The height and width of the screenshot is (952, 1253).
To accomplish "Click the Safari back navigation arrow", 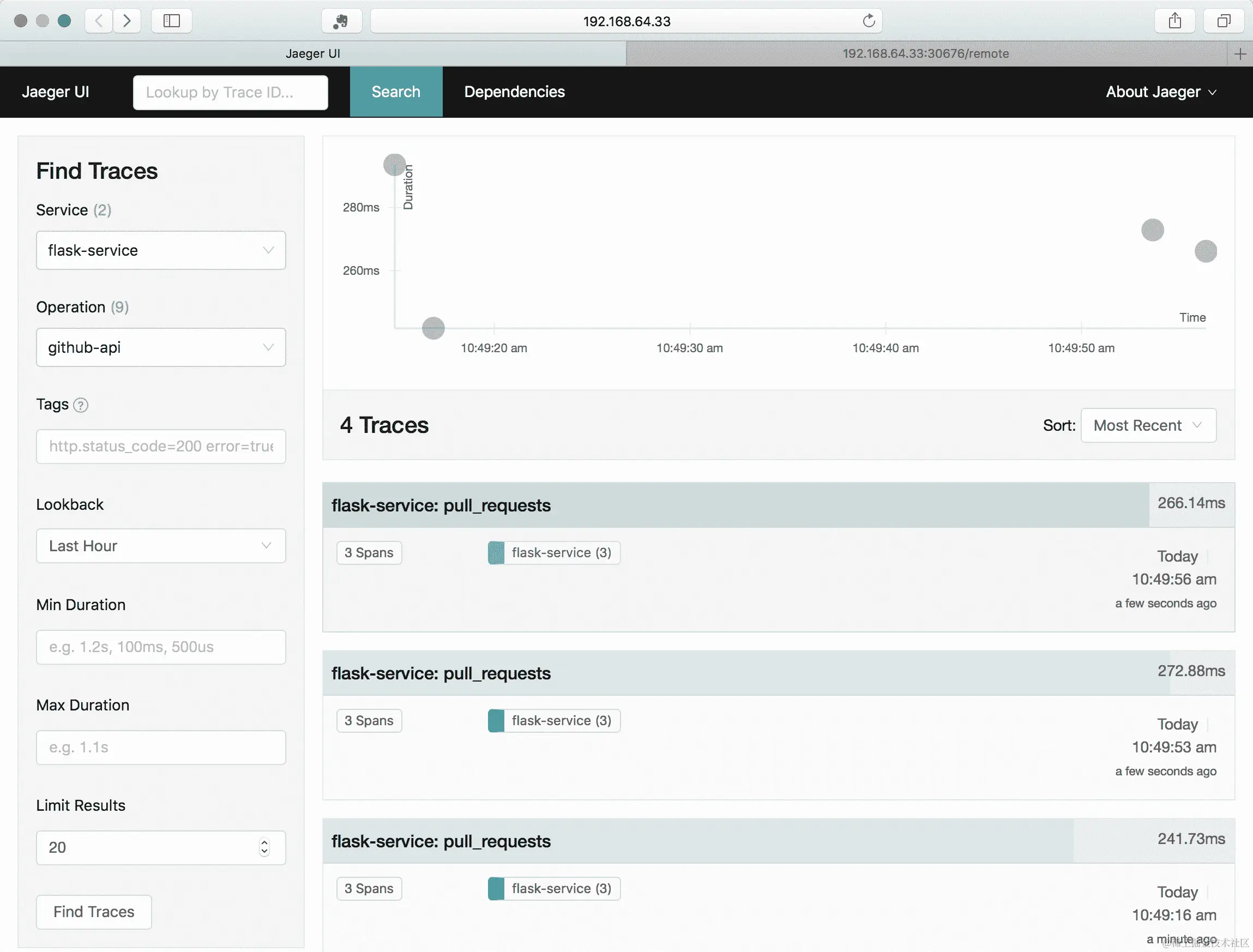I will point(99,21).
